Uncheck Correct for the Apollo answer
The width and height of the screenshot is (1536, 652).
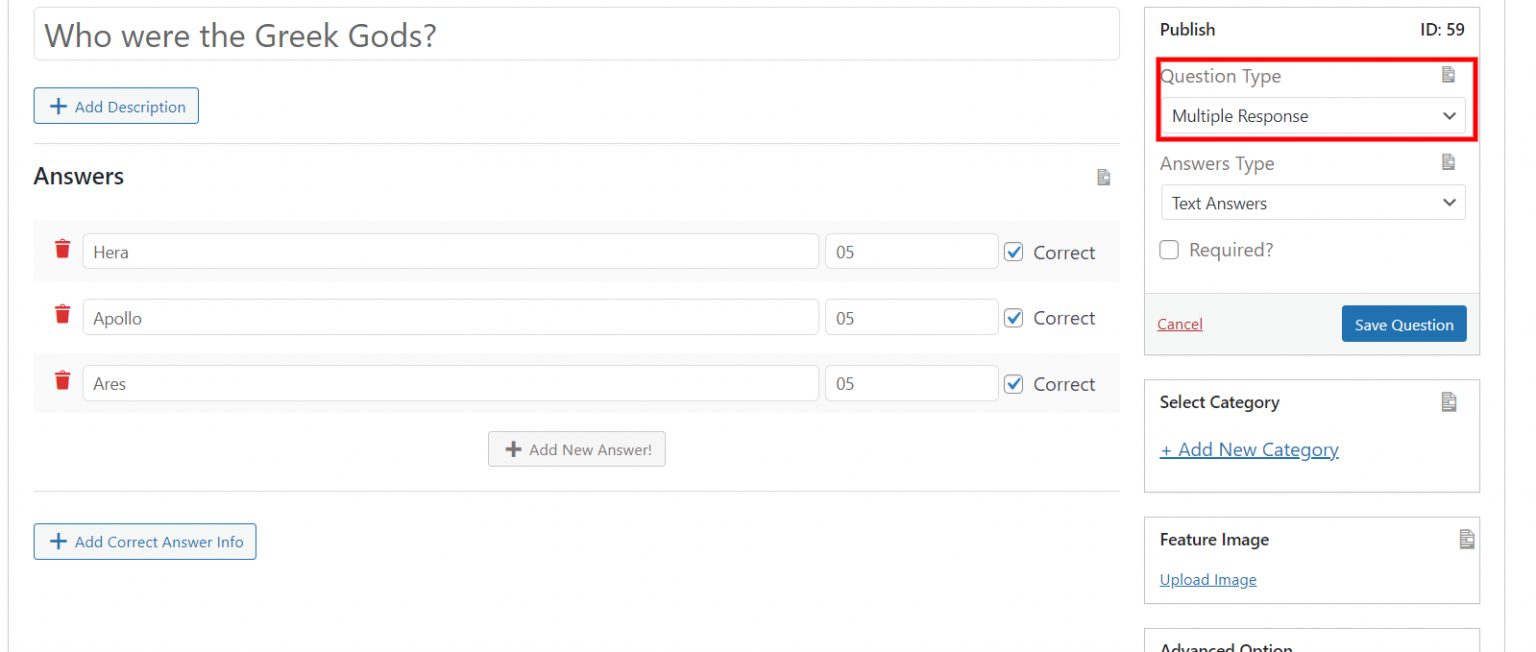[1014, 318]
